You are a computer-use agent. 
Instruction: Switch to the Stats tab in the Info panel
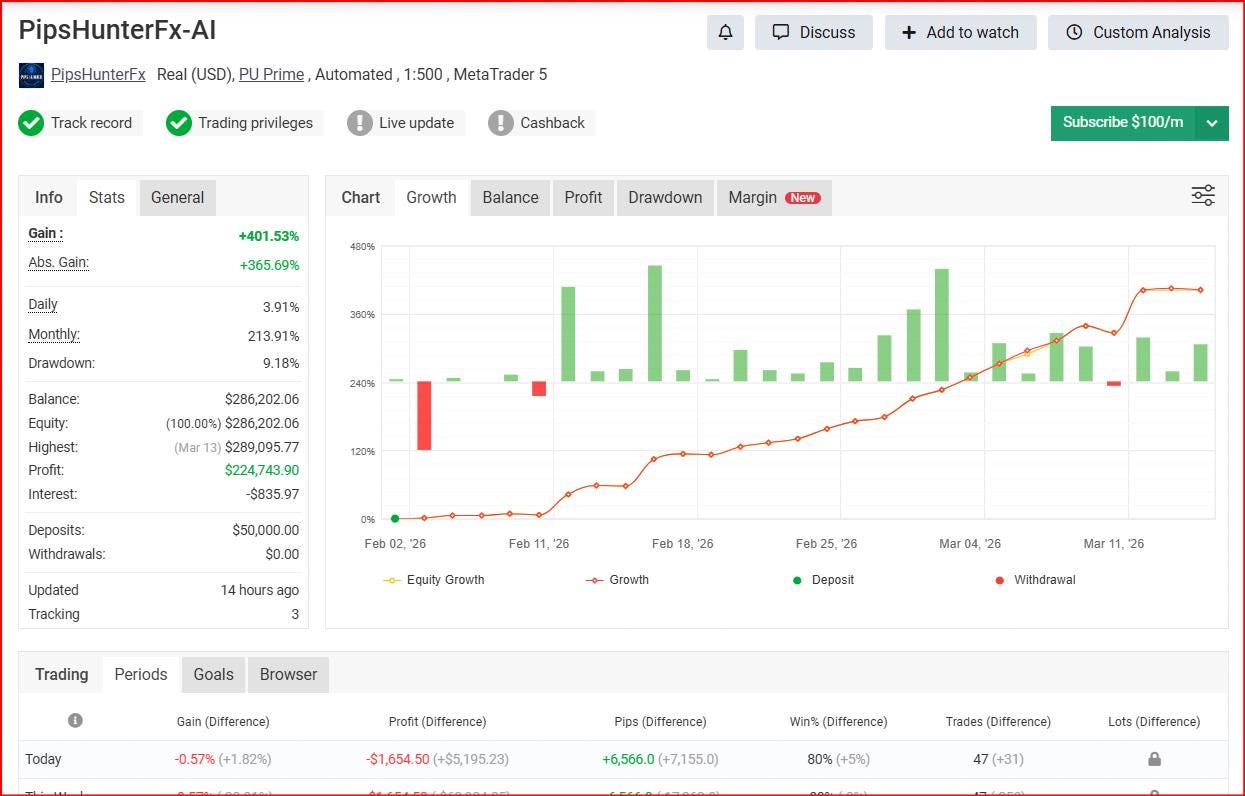pos(107,197)
